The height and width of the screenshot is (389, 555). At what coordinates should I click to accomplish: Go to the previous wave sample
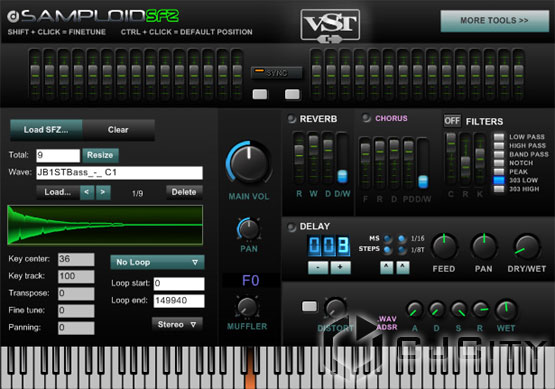tap(87, 192)
